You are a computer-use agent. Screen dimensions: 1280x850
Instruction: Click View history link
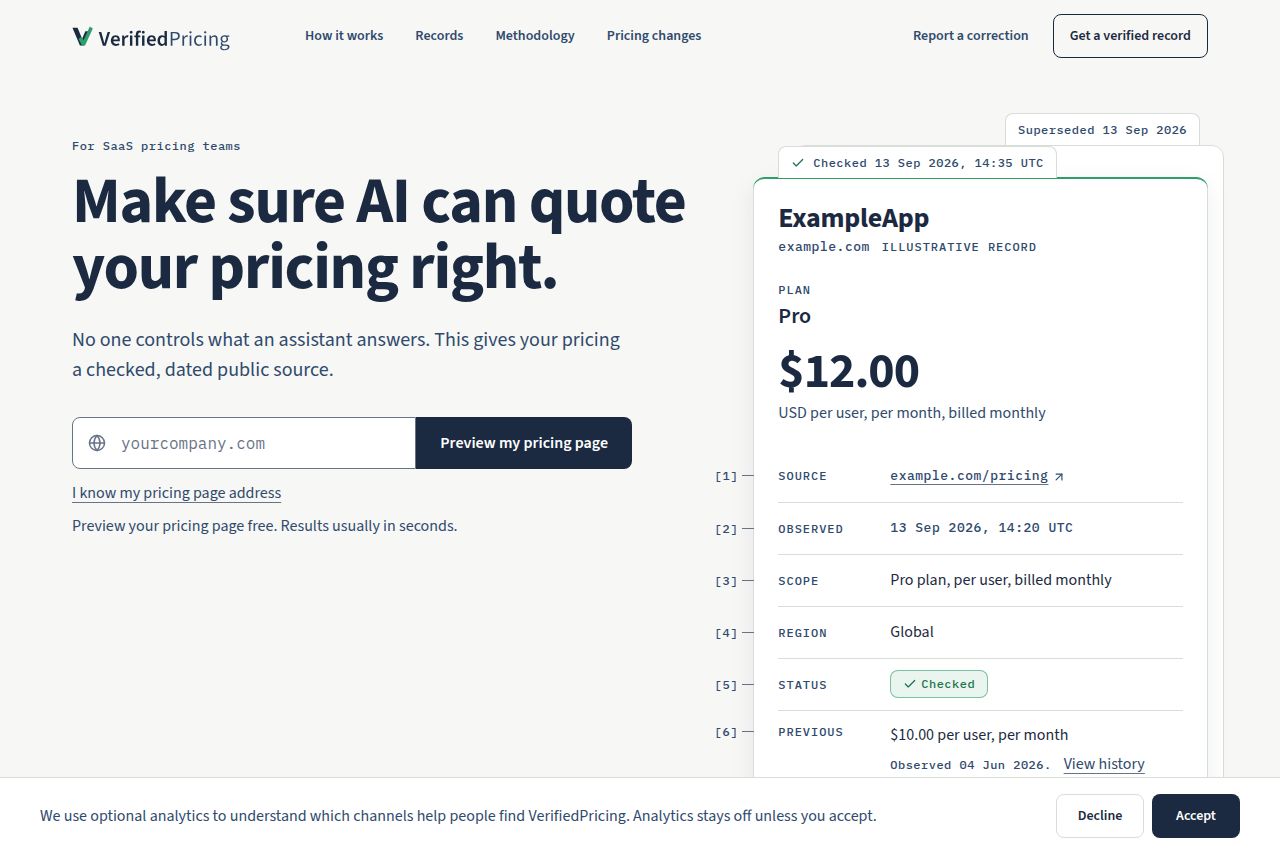click(1104, 764)
